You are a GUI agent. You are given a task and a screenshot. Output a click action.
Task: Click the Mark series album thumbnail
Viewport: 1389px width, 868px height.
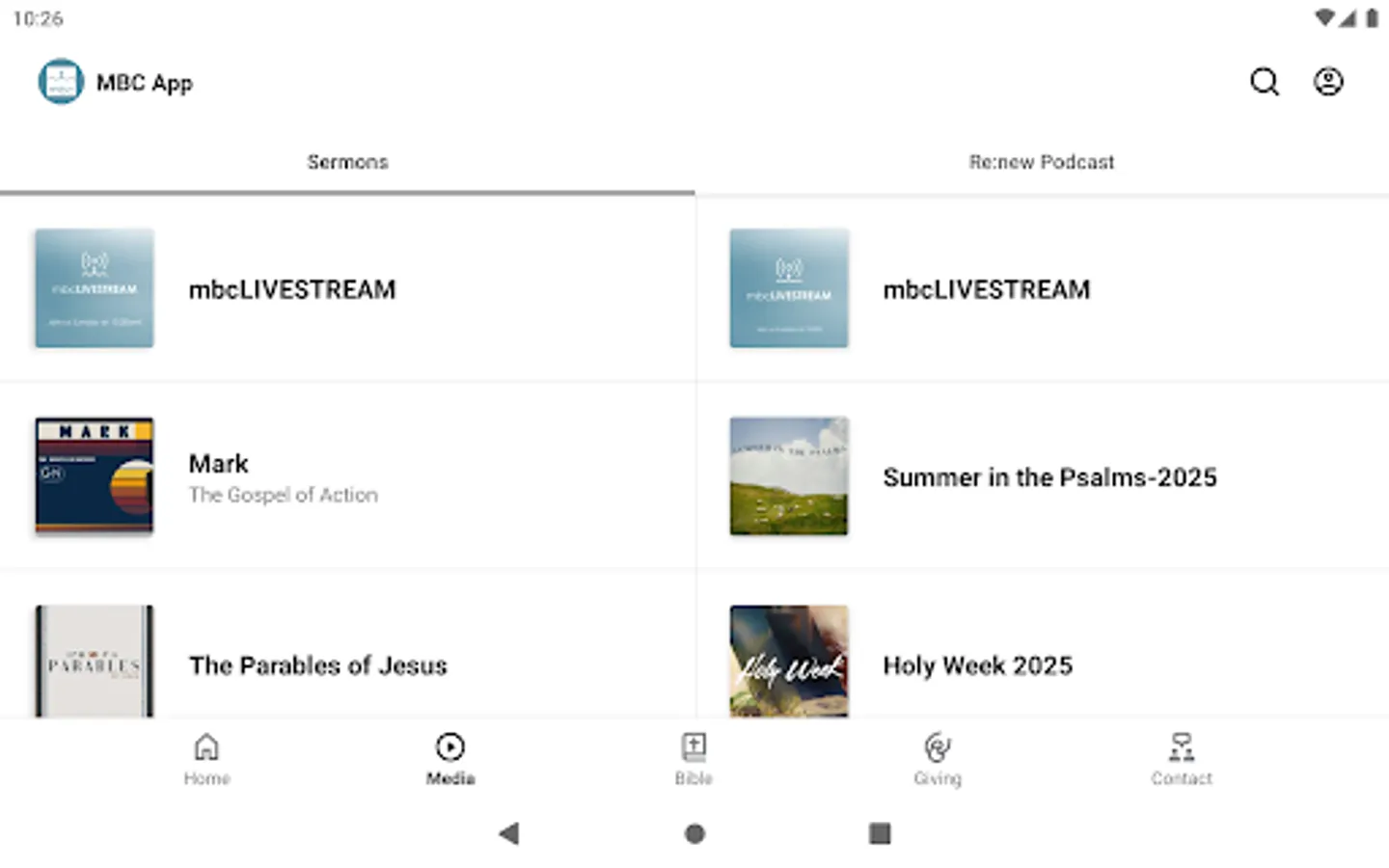[x=94, y=475]
